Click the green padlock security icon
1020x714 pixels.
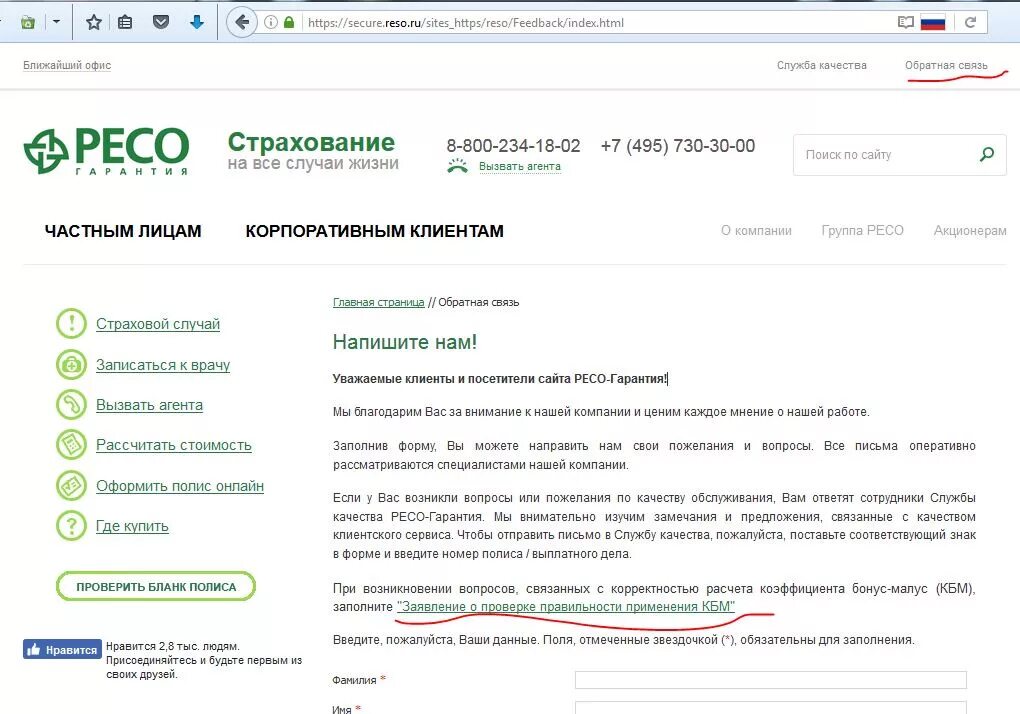point(289,23)
